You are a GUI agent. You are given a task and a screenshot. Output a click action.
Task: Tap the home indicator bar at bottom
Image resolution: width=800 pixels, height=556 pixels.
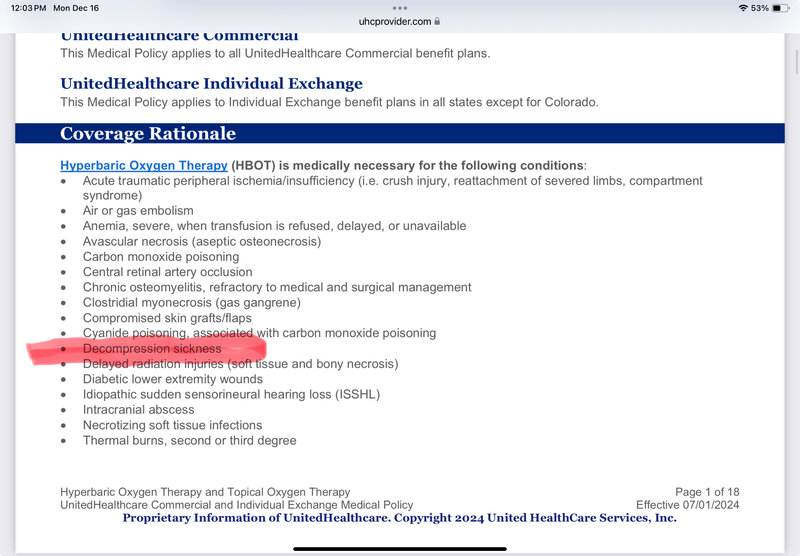[399, 548]
